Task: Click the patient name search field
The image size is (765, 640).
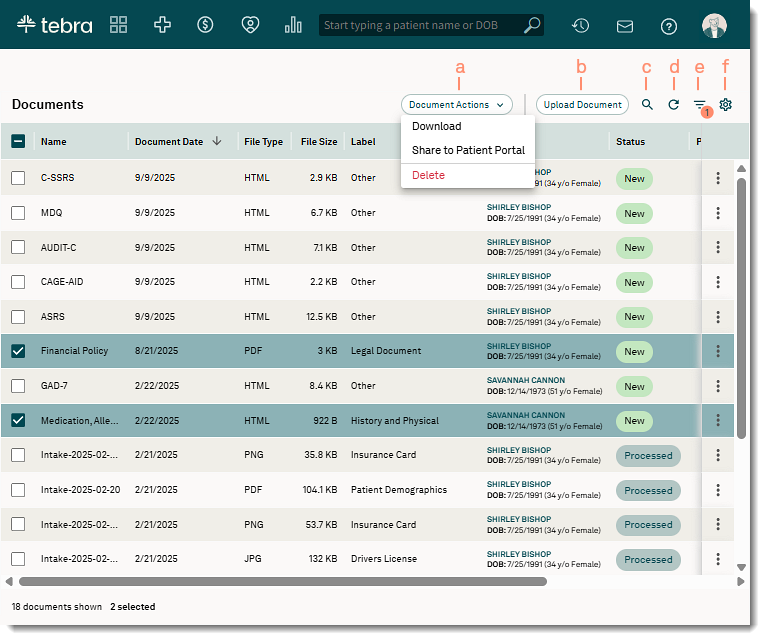Action: pyautogui.click(x=420, y=25)
